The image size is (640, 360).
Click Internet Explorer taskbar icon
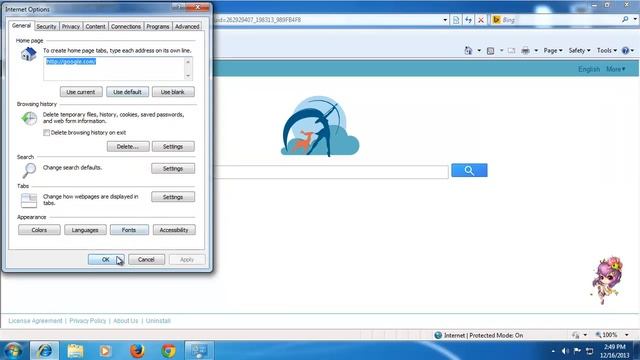click(44, 351)
